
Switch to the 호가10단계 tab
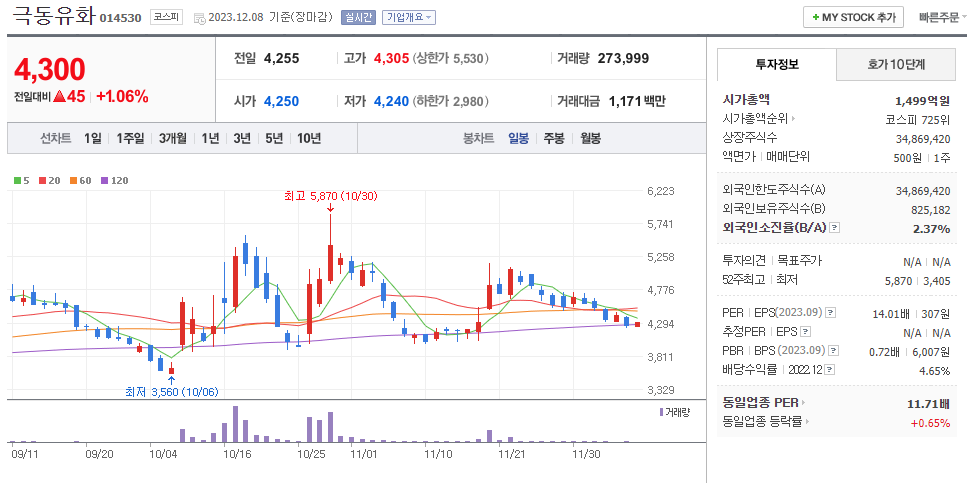tap(896, 64)
